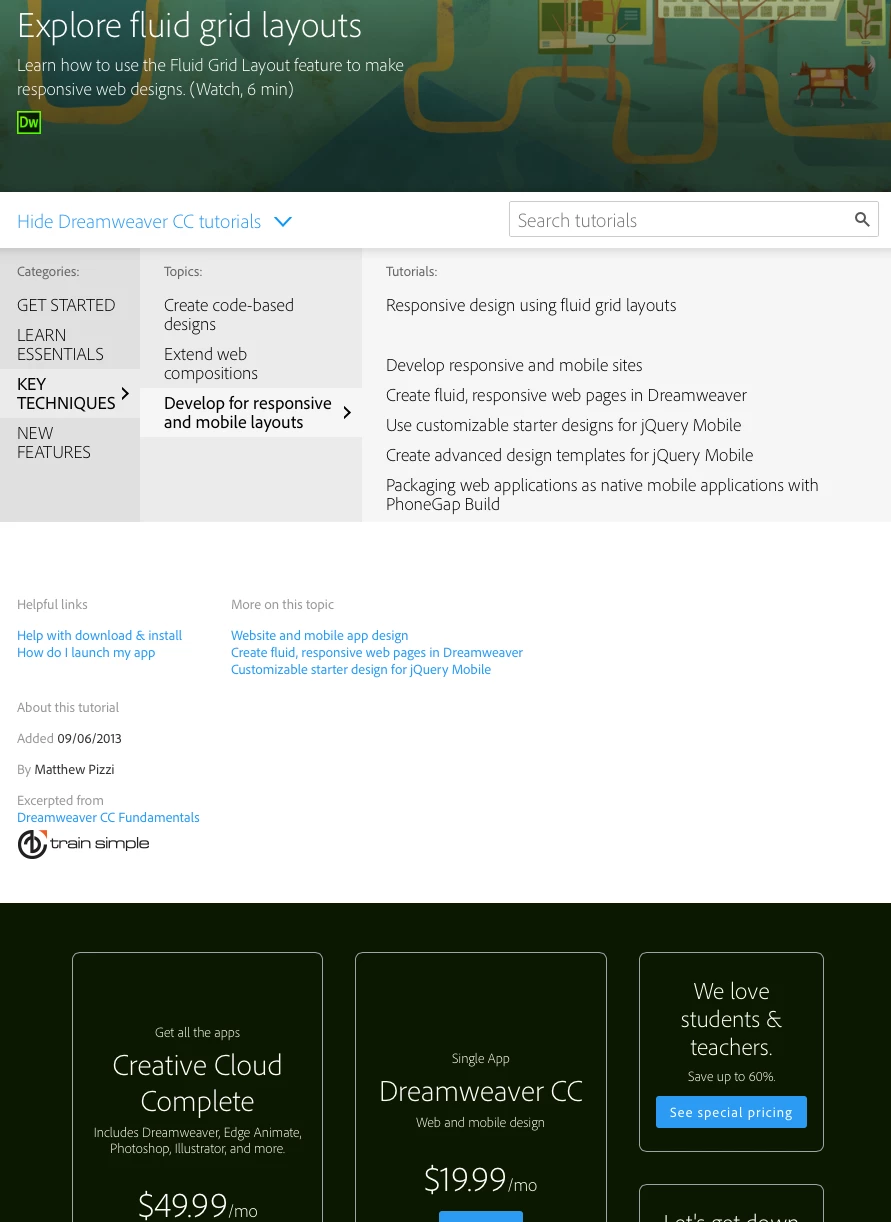Open Responsive design using fluid grid layouts

pyautogui.click(x=531, y=305)
